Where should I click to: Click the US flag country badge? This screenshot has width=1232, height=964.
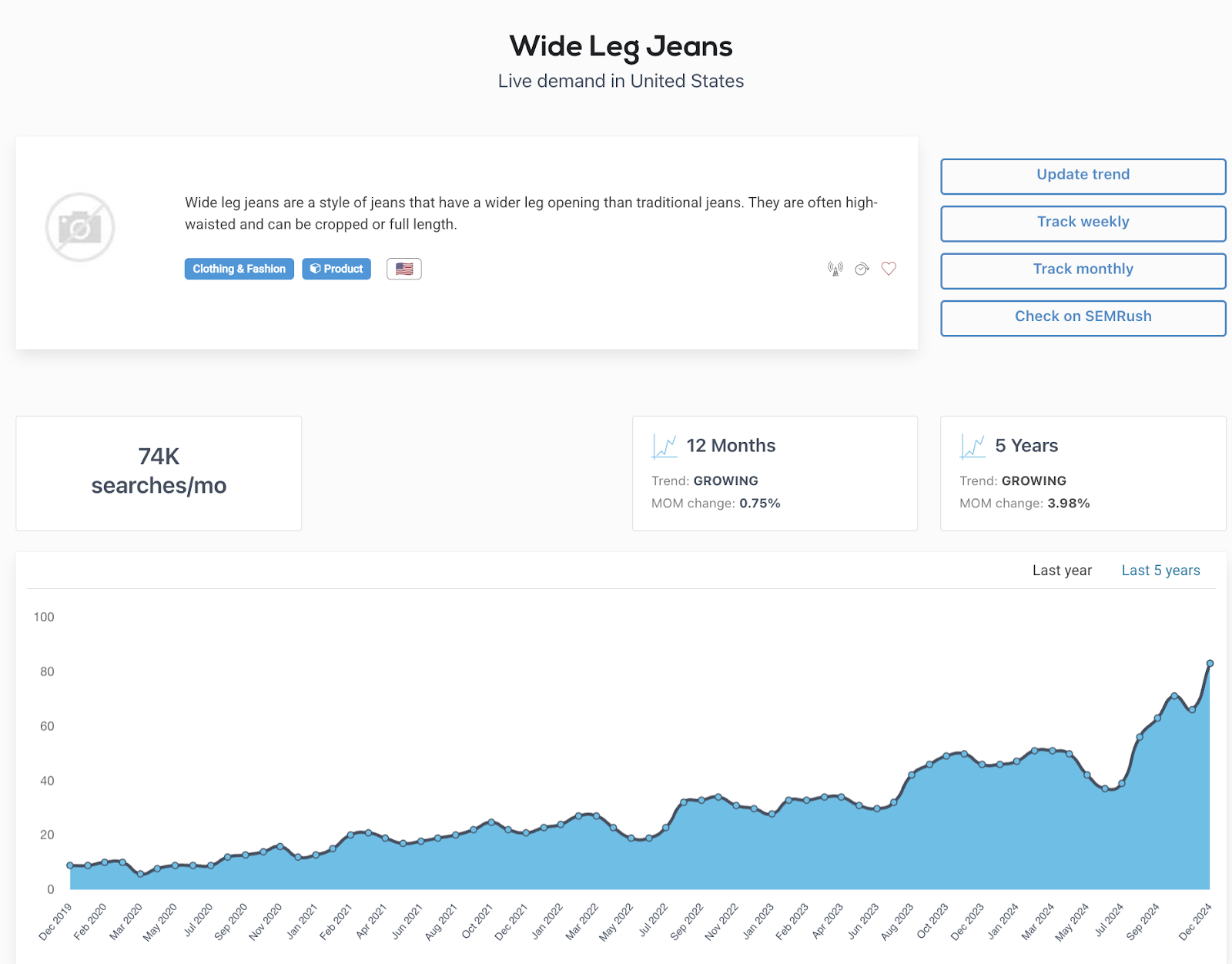(403, 269)
